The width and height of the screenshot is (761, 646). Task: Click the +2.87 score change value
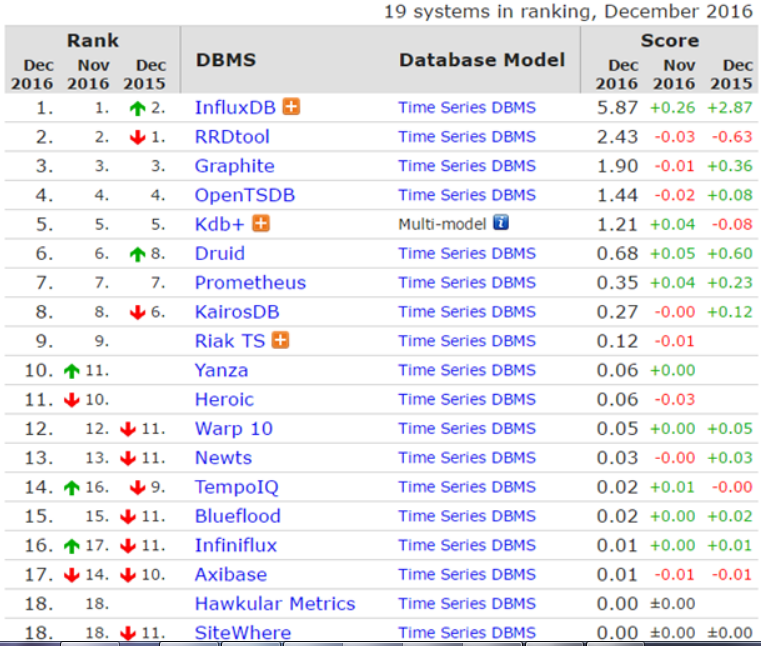coord(729,107)
